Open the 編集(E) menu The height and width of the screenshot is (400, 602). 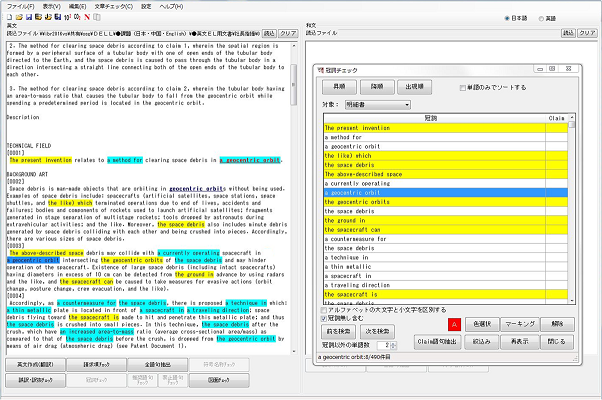pyautogui.click(x=77, y=7)
